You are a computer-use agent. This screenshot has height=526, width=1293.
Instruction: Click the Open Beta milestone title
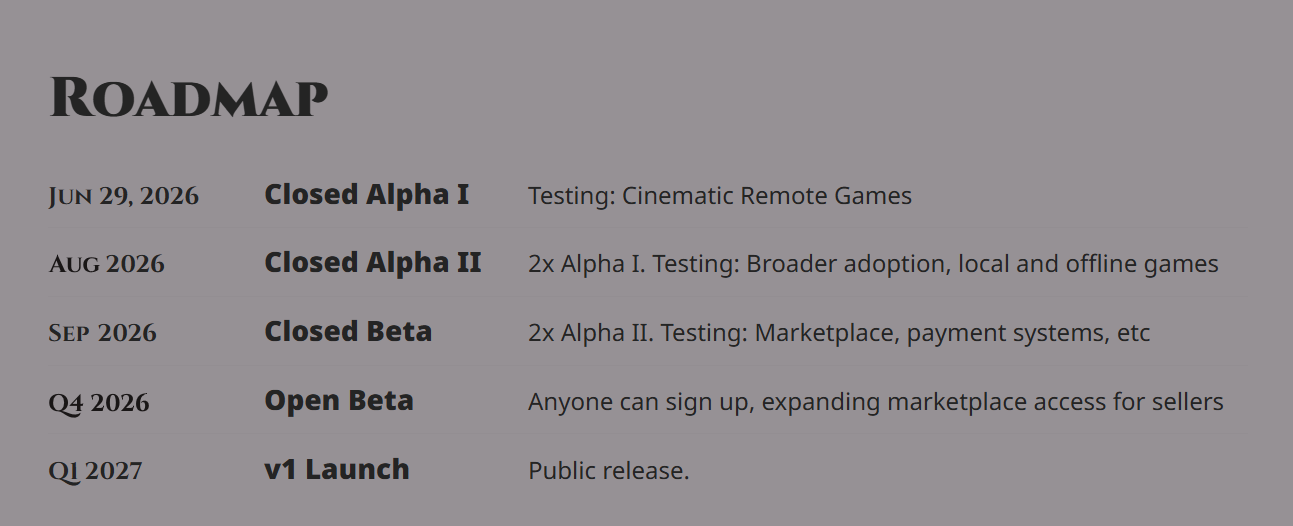(339, 401)
